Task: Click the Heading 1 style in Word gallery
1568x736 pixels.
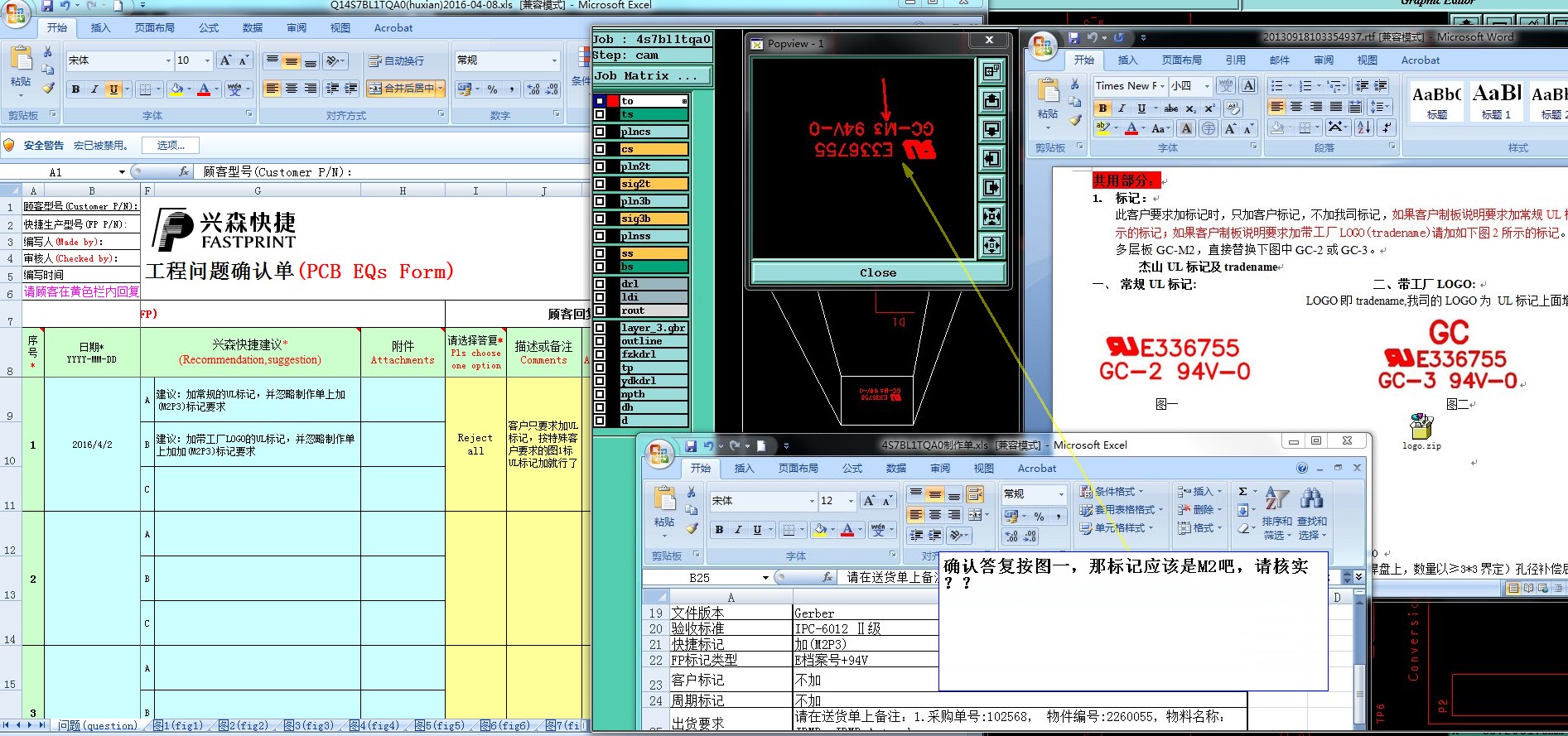Action: (1496, 100)
